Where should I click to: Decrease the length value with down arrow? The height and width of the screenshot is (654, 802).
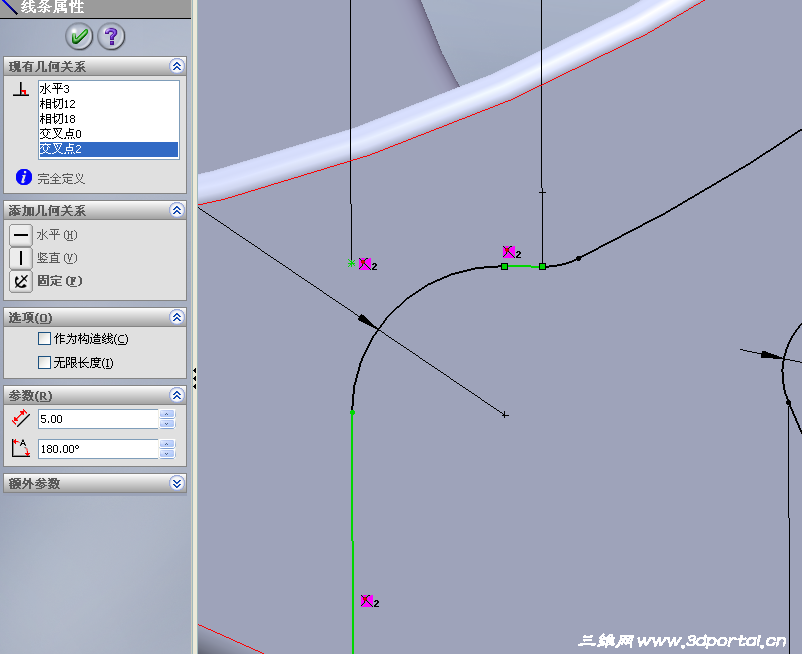pos(167,424)
